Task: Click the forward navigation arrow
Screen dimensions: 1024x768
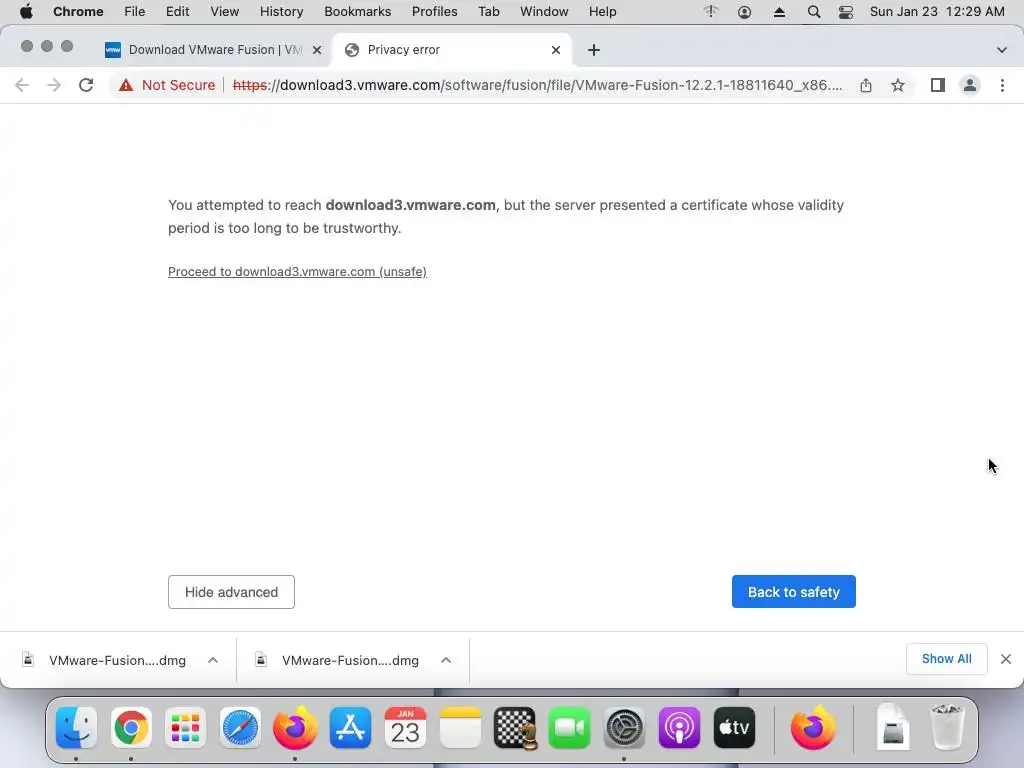Action: pos(54,85)
